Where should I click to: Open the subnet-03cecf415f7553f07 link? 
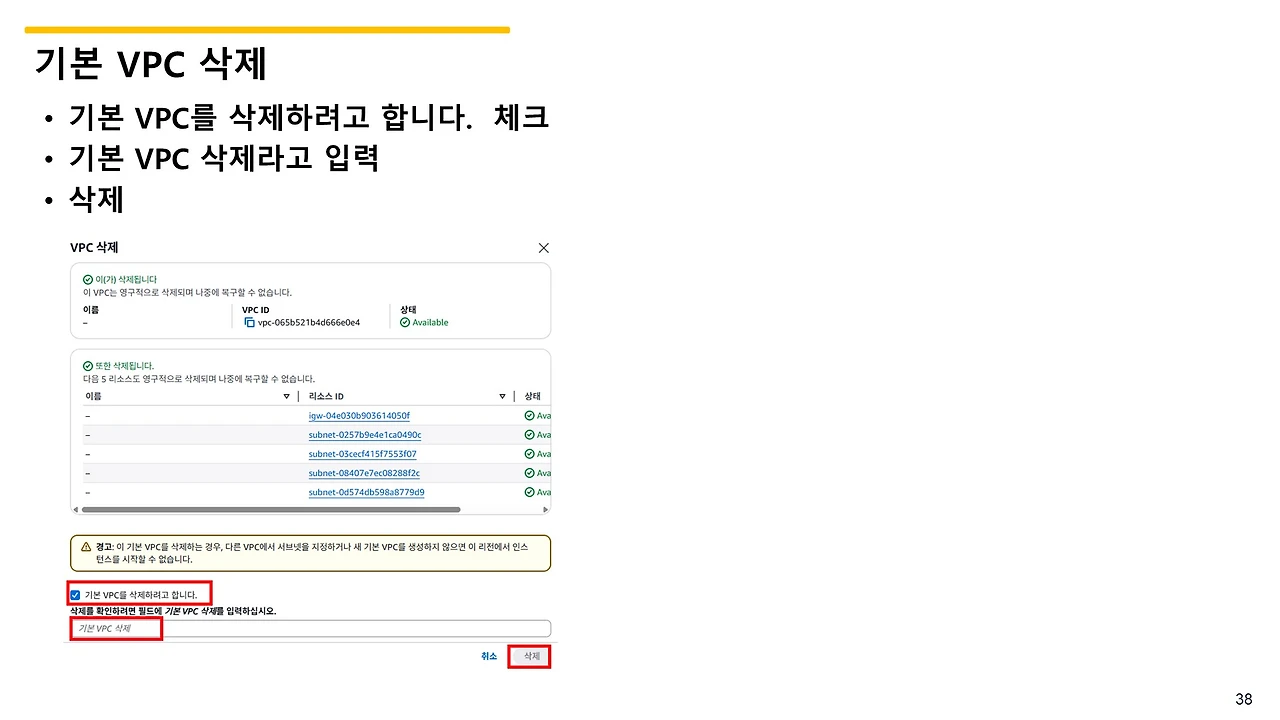pos(364,453)
